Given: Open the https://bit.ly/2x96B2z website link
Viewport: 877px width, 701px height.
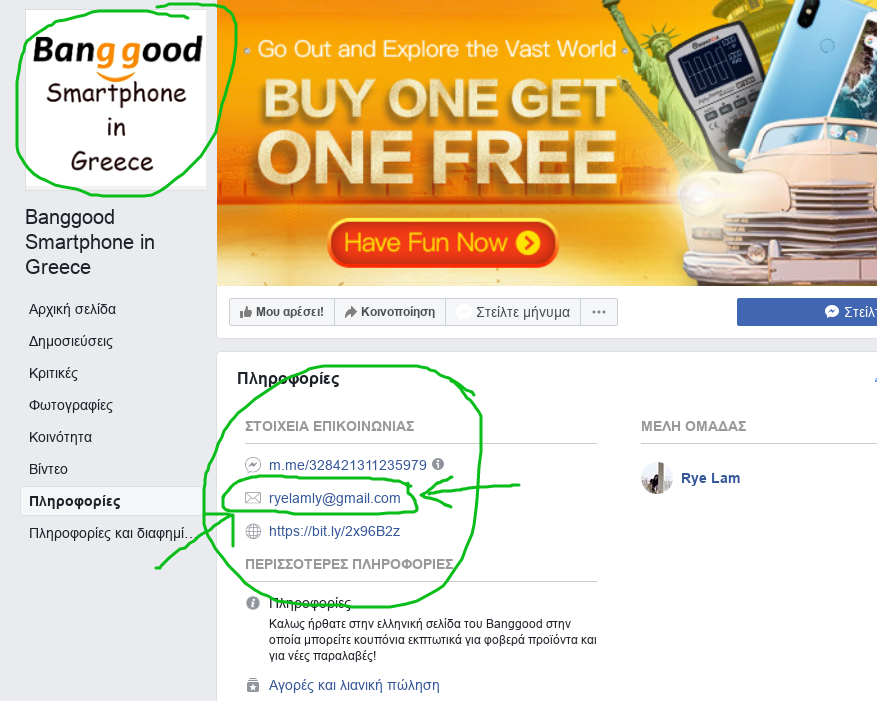Looking at the screenshot, I should click(334, 531).
